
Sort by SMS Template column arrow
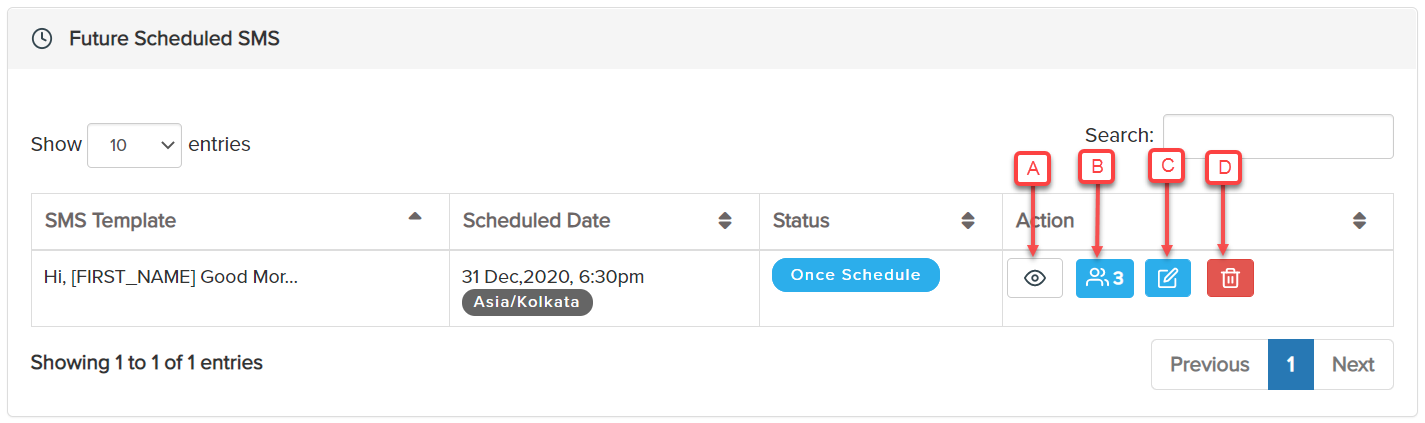tap(415, 217)
